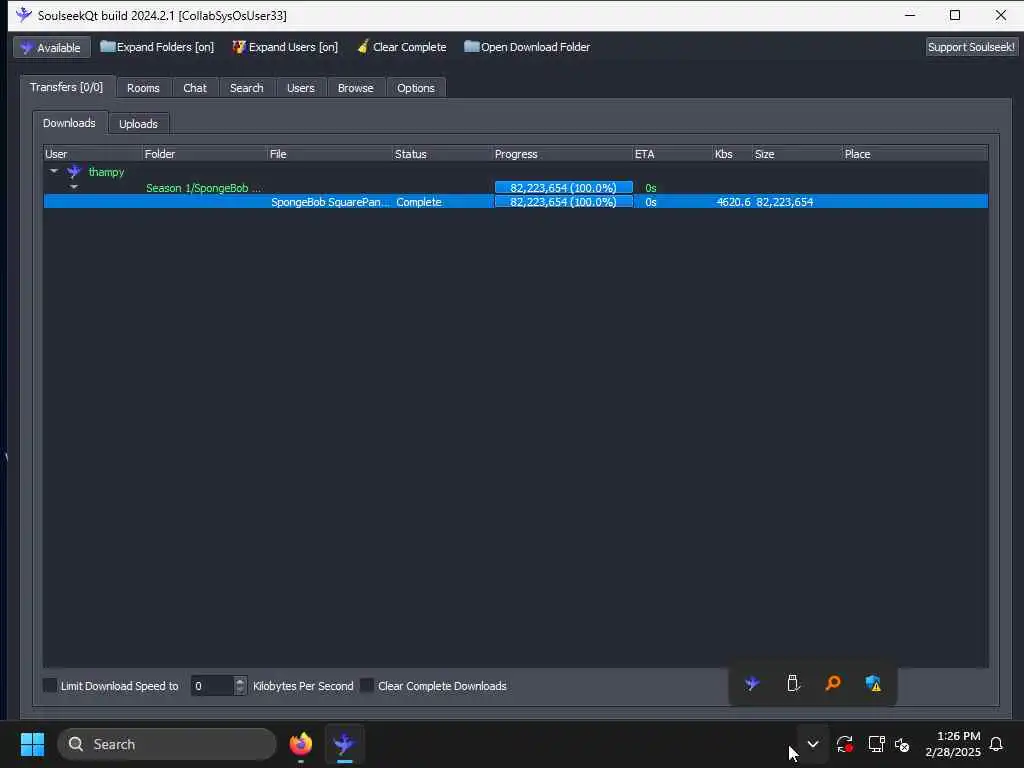The image size is (1024, 768).
Task: Go to the Search tab
Action: (x=246, y=88)
